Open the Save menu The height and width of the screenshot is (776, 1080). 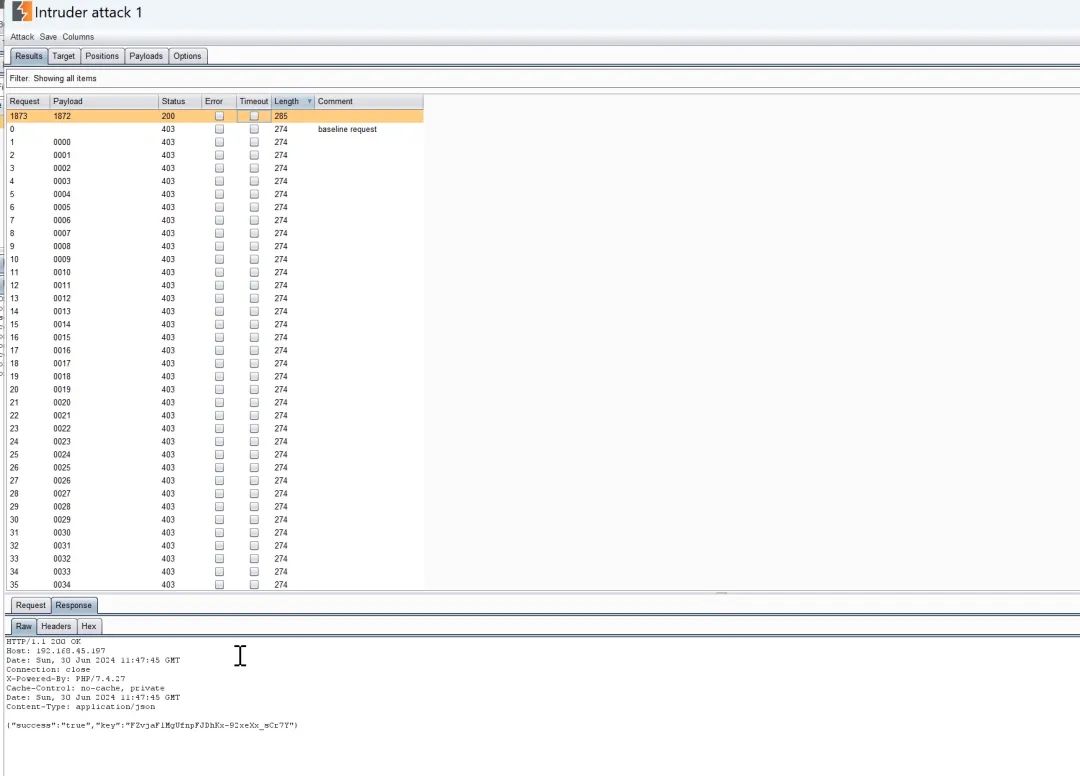pos(48,37)
